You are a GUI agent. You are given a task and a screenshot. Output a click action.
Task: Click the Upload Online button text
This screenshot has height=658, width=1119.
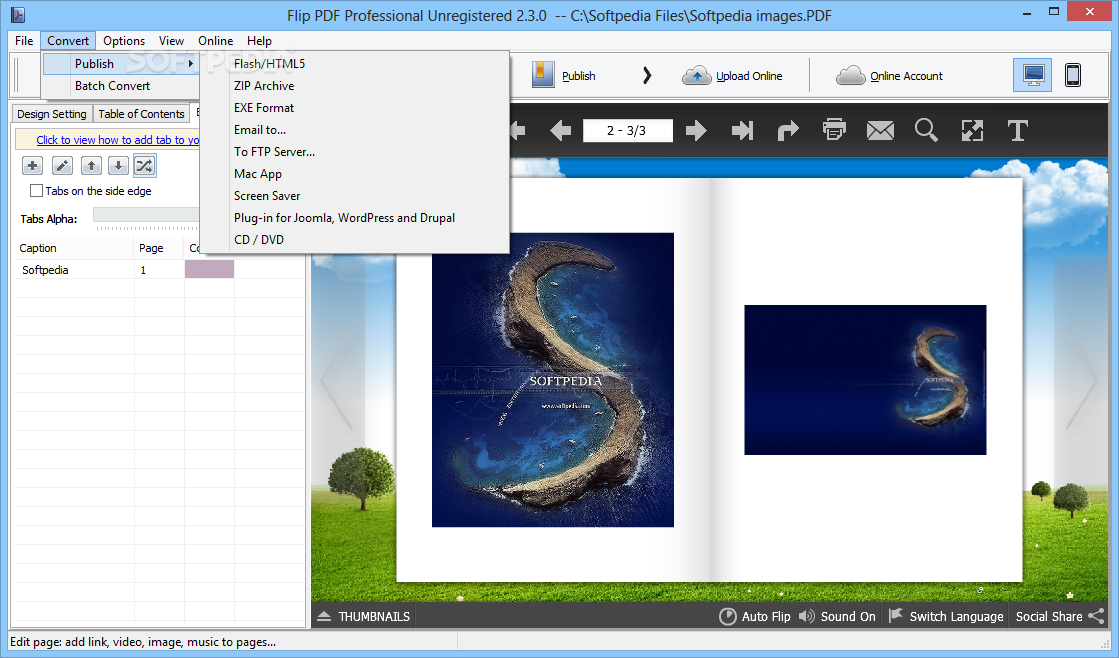coord(749,76)
